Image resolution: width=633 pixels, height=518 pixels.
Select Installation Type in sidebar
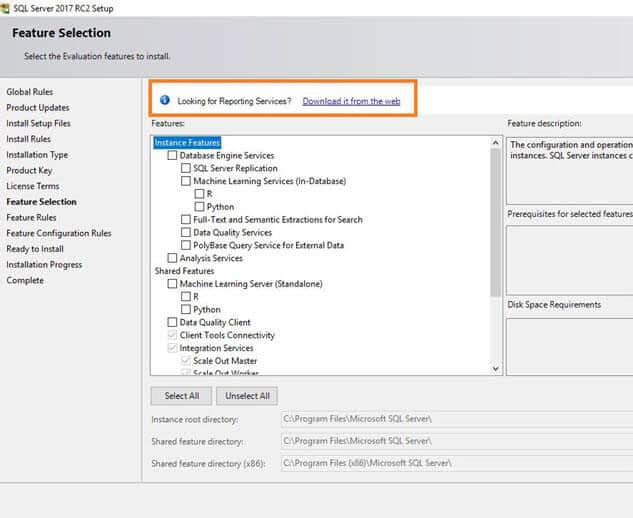tap(37, 155)
